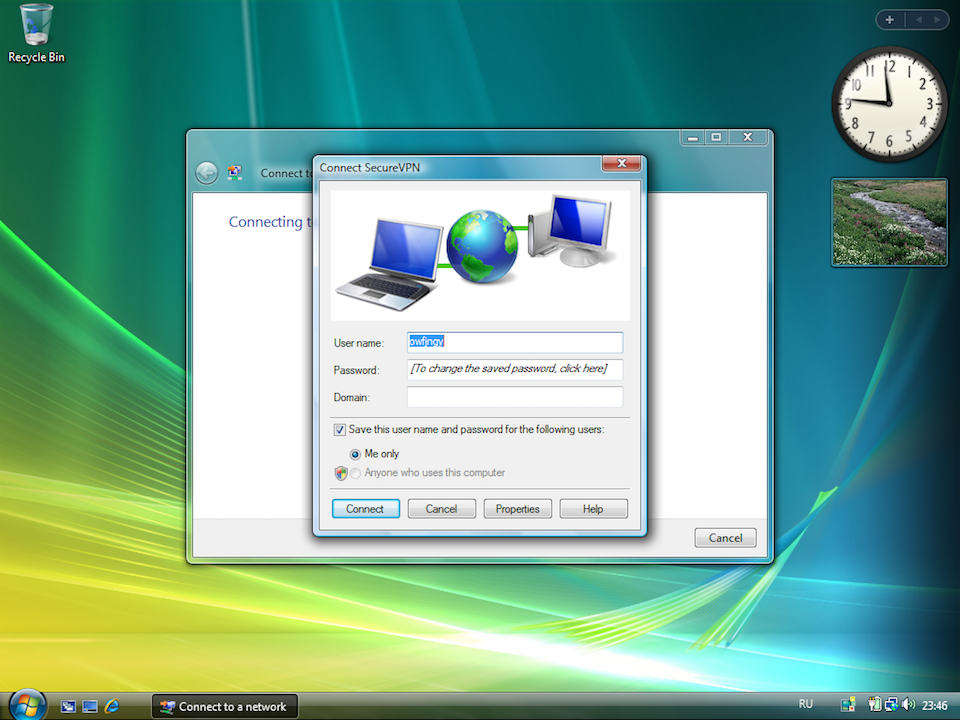Click the Help button

593,509
